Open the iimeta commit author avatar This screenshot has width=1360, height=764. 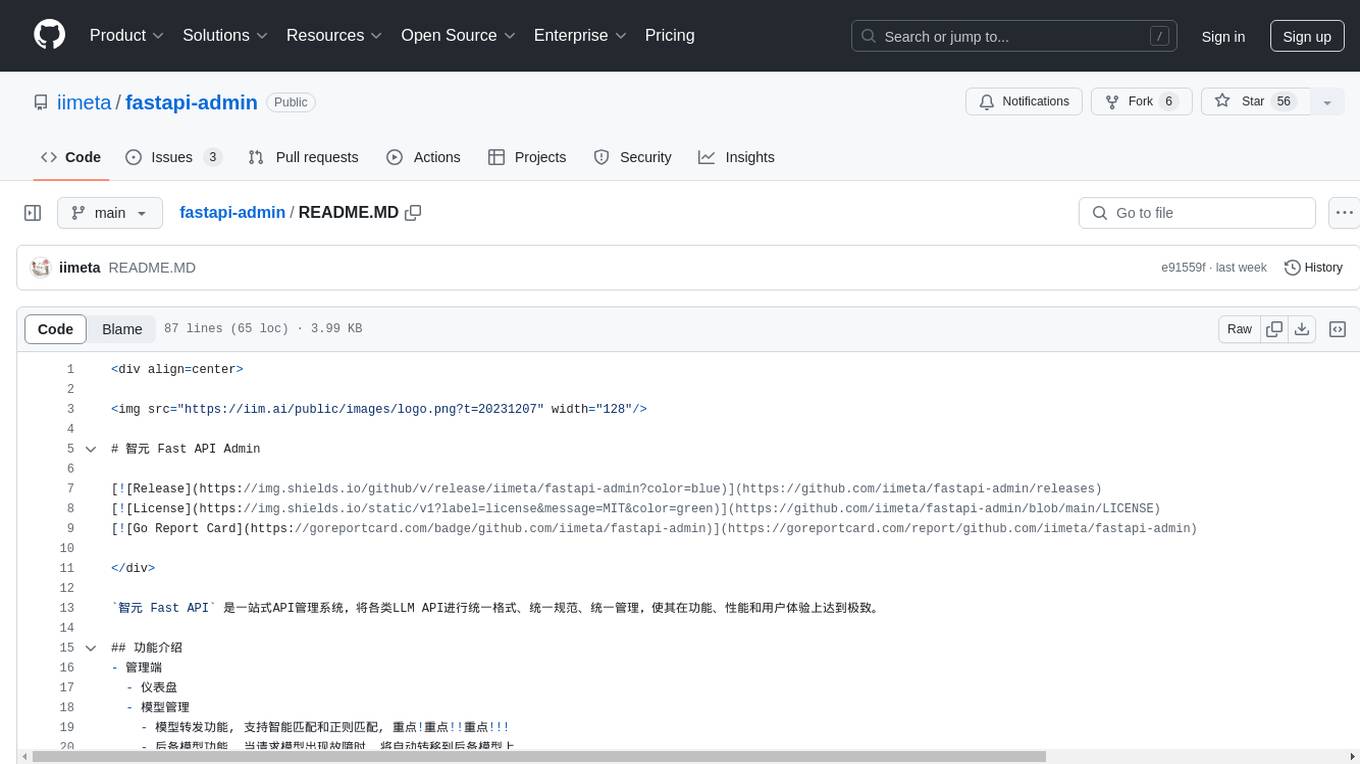(x=41, y=268)
